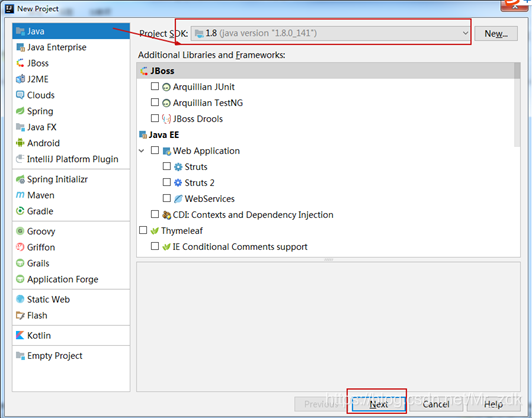This screenshot has width=532, height=418.
Task: Click the JBoss Drools icon
Action: (x=166, y=119)
